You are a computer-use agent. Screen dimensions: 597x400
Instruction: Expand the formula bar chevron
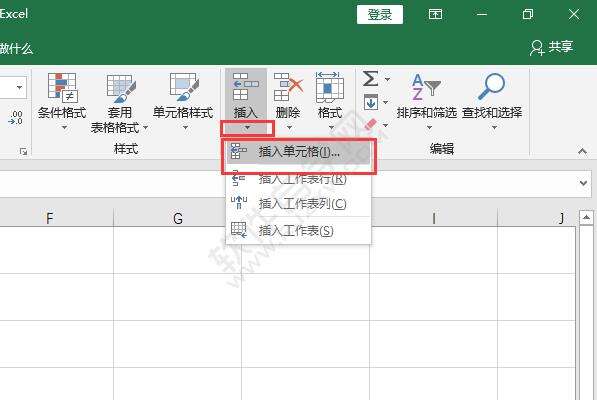[583, 183]
